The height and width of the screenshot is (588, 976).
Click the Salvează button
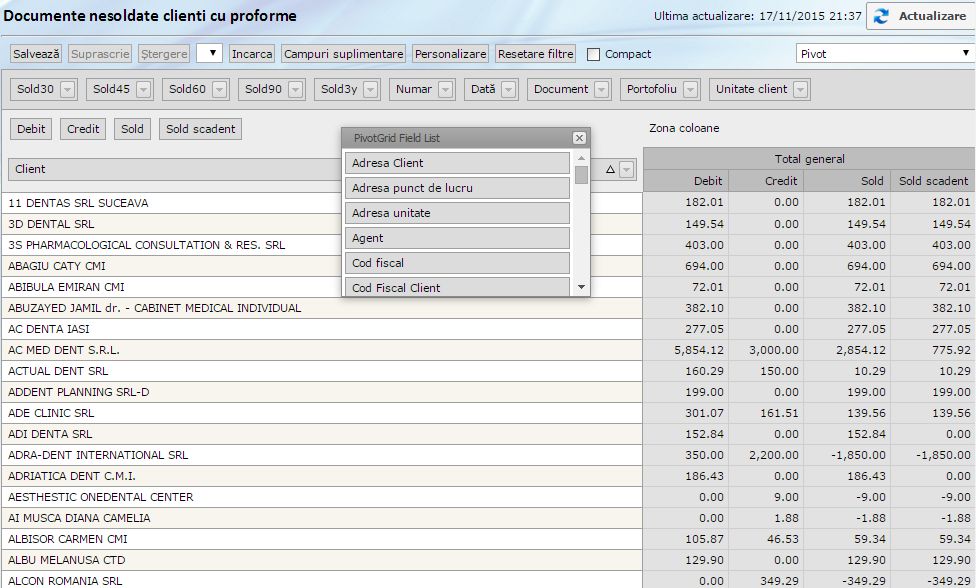(x=37, y=54)
